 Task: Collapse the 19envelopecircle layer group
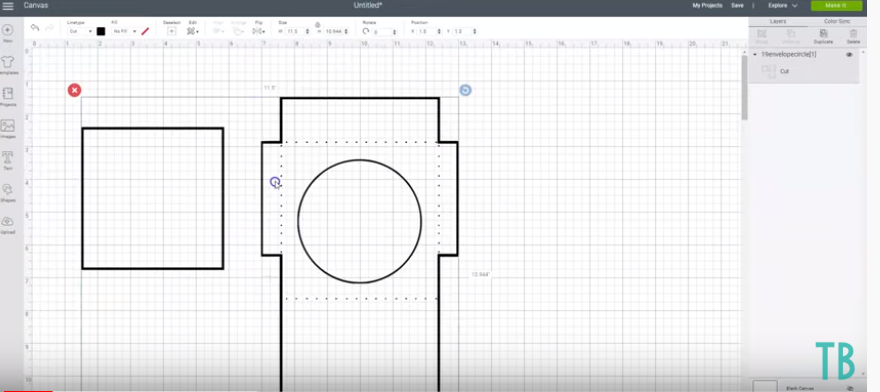755,54
